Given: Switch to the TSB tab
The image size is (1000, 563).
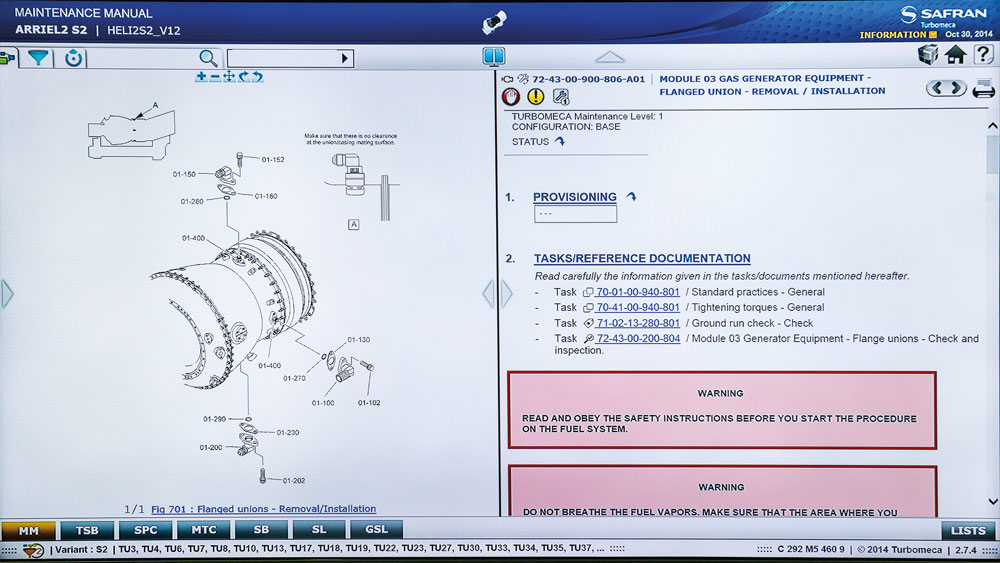Looking at the screenshot, I should 87,530.
